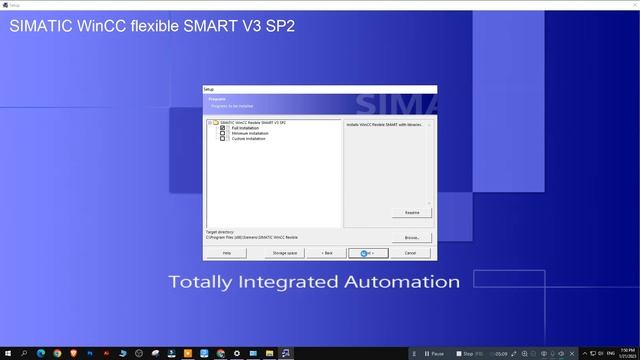Viewport: 640px width, 360px height.
Task: Go back with the Back button
Action: (327, 253)
